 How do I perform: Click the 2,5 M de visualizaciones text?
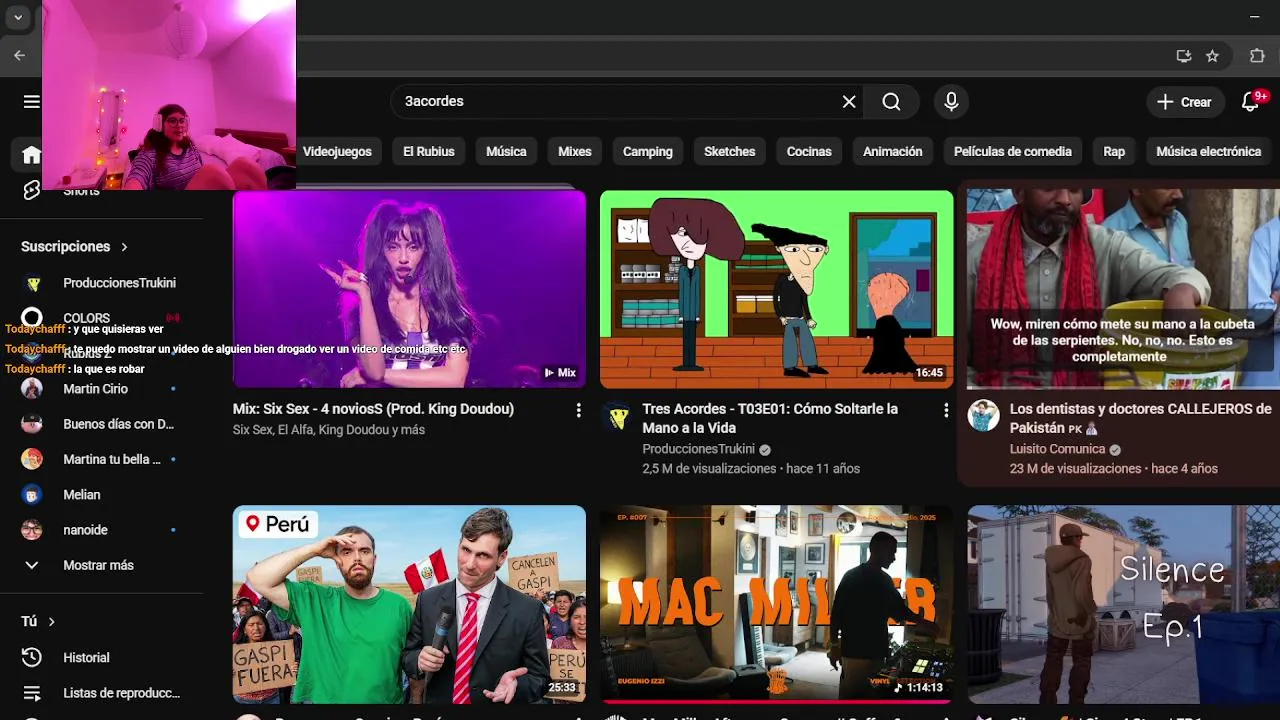pyautogui.click(x=709, y=468)
